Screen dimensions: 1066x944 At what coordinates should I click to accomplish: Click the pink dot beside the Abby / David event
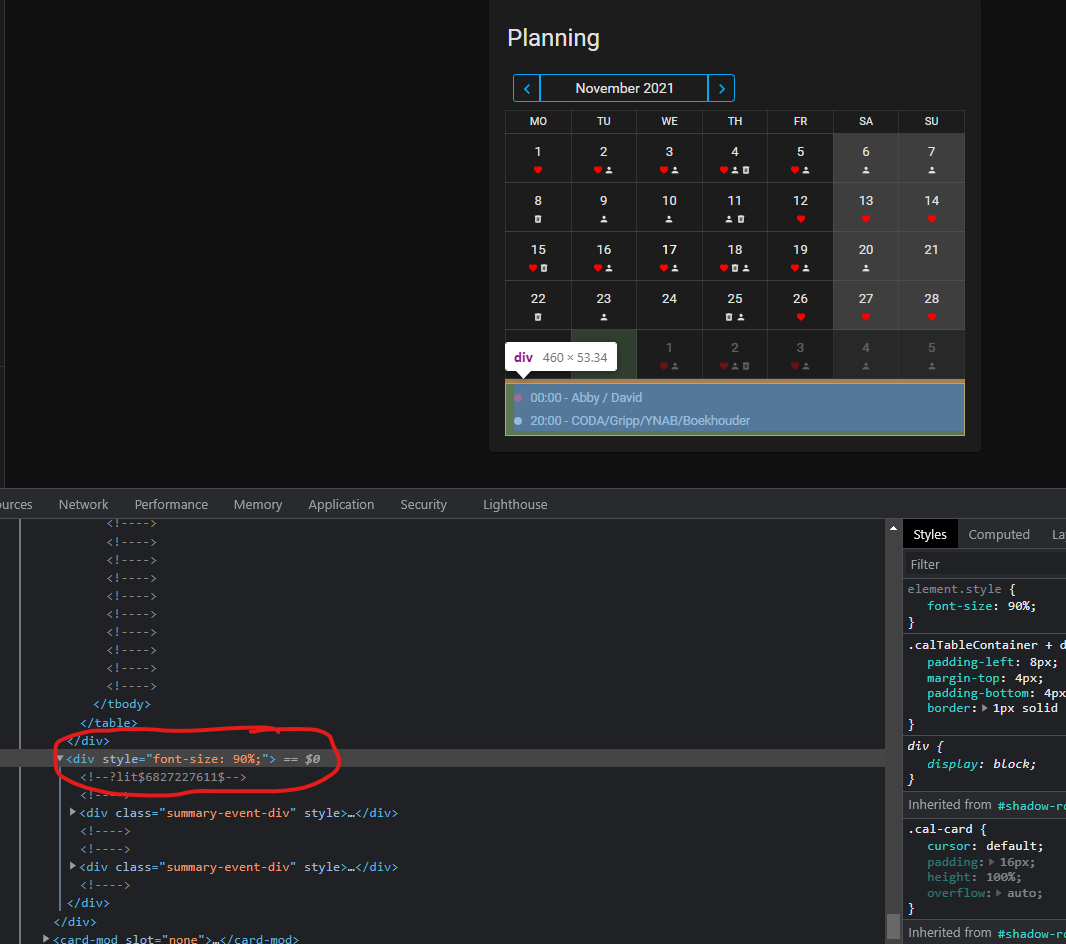click(518, 397)
